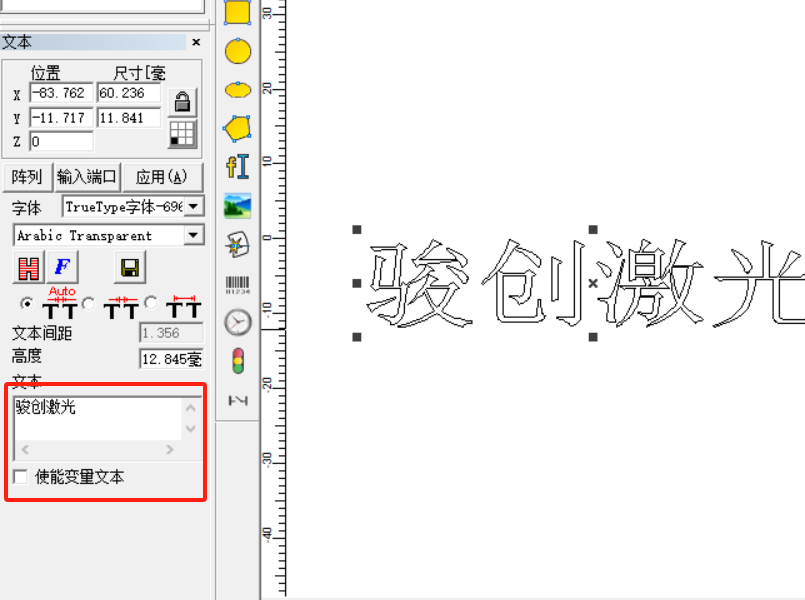The image size is (805, 600).
Task: Click the 阵列 array button
Action: click(x=27, y=177)
